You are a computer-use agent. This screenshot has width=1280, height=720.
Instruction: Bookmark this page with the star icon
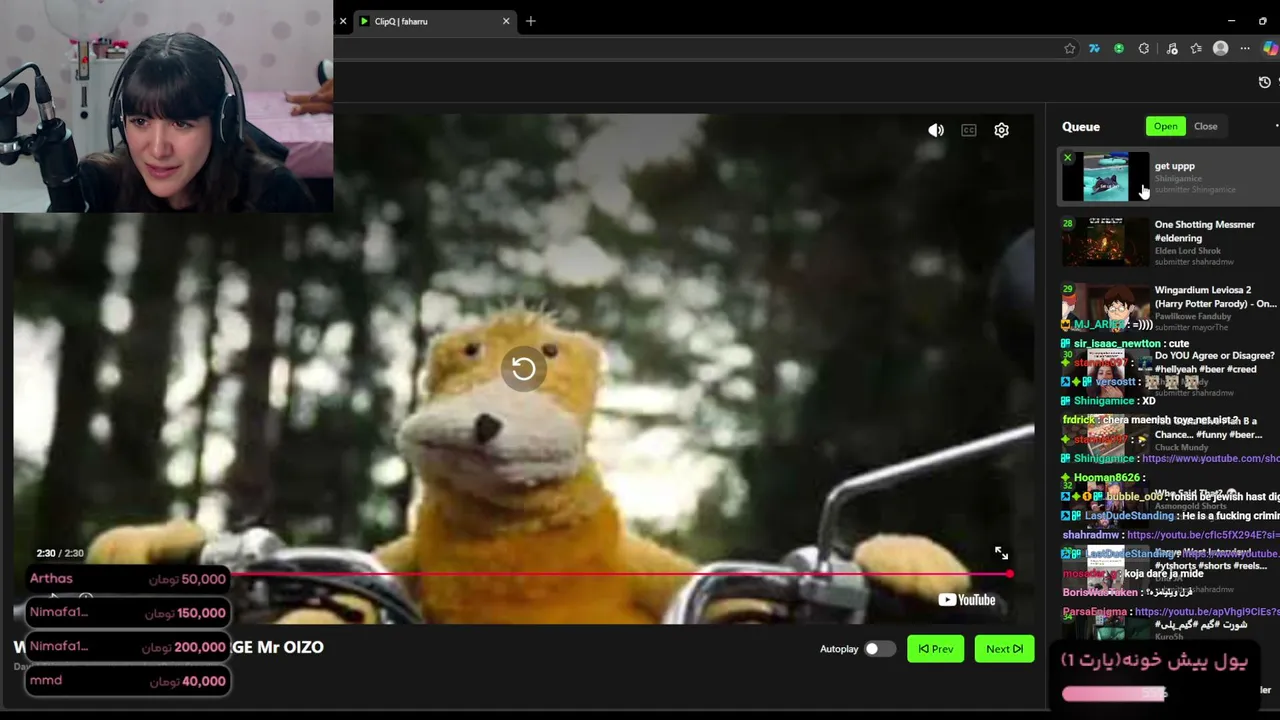1070,48
